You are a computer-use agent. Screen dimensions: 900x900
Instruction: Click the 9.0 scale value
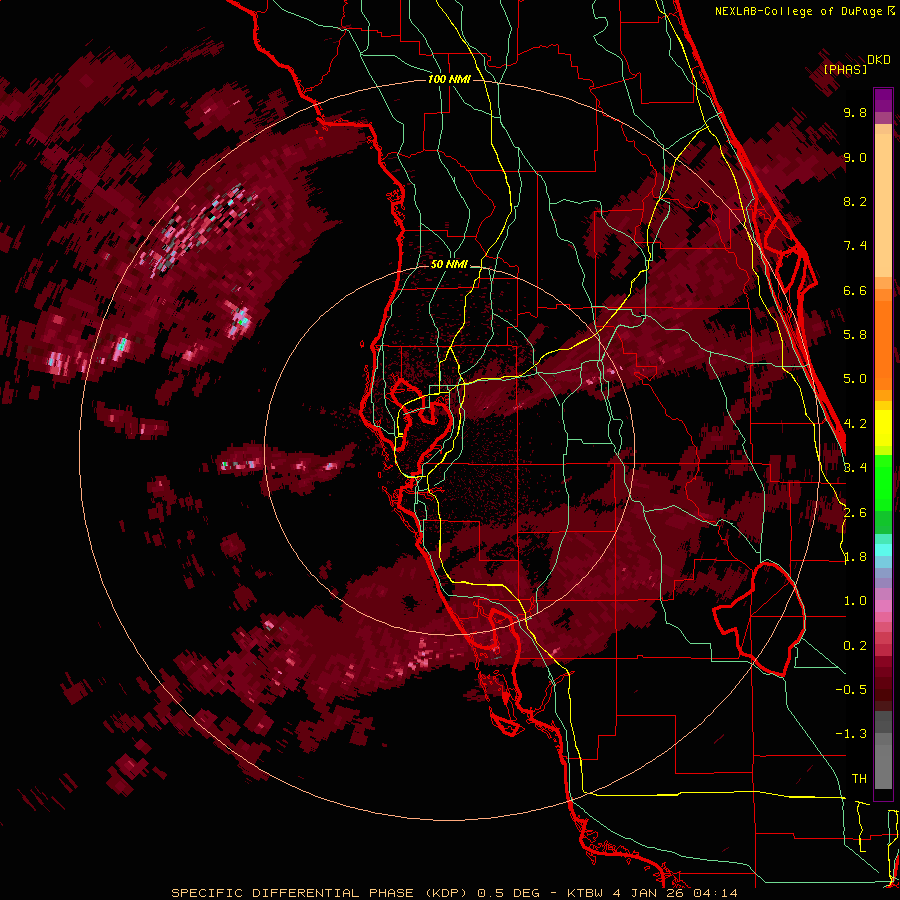[x=855, y=157]
